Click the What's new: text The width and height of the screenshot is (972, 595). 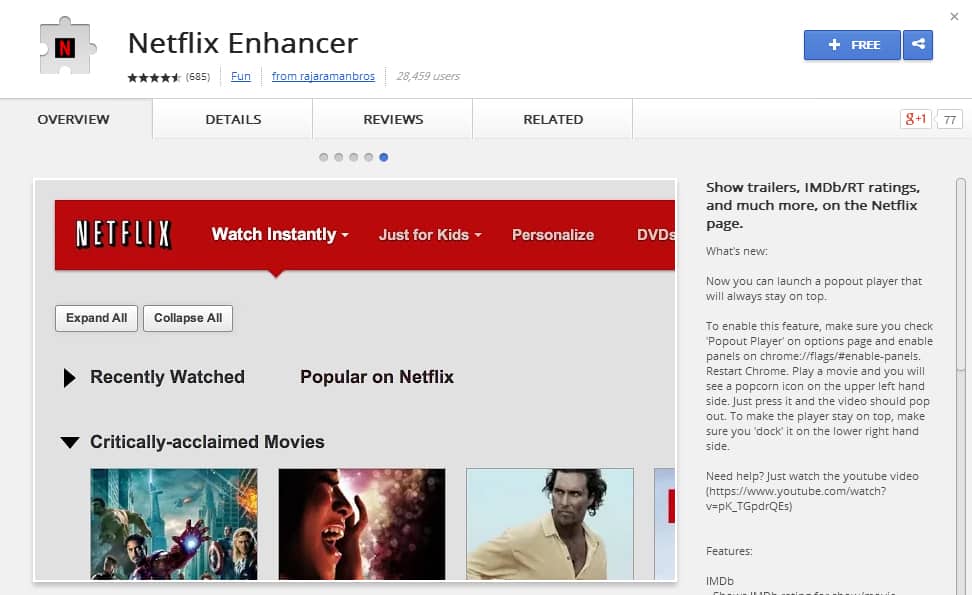click(736, 251)
